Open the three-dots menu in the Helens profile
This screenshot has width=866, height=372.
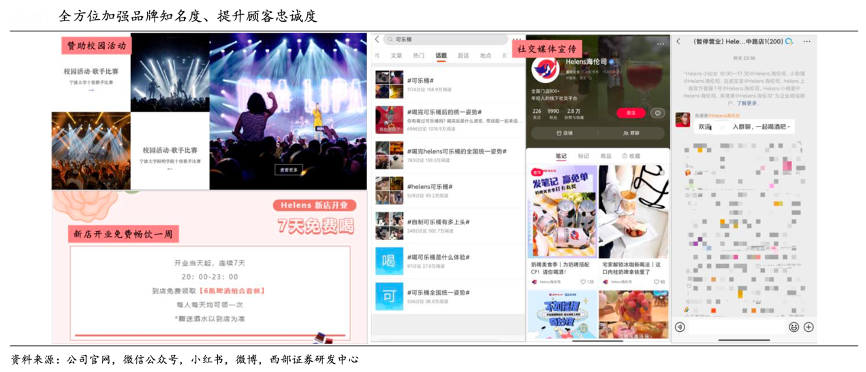coord(661,44)
